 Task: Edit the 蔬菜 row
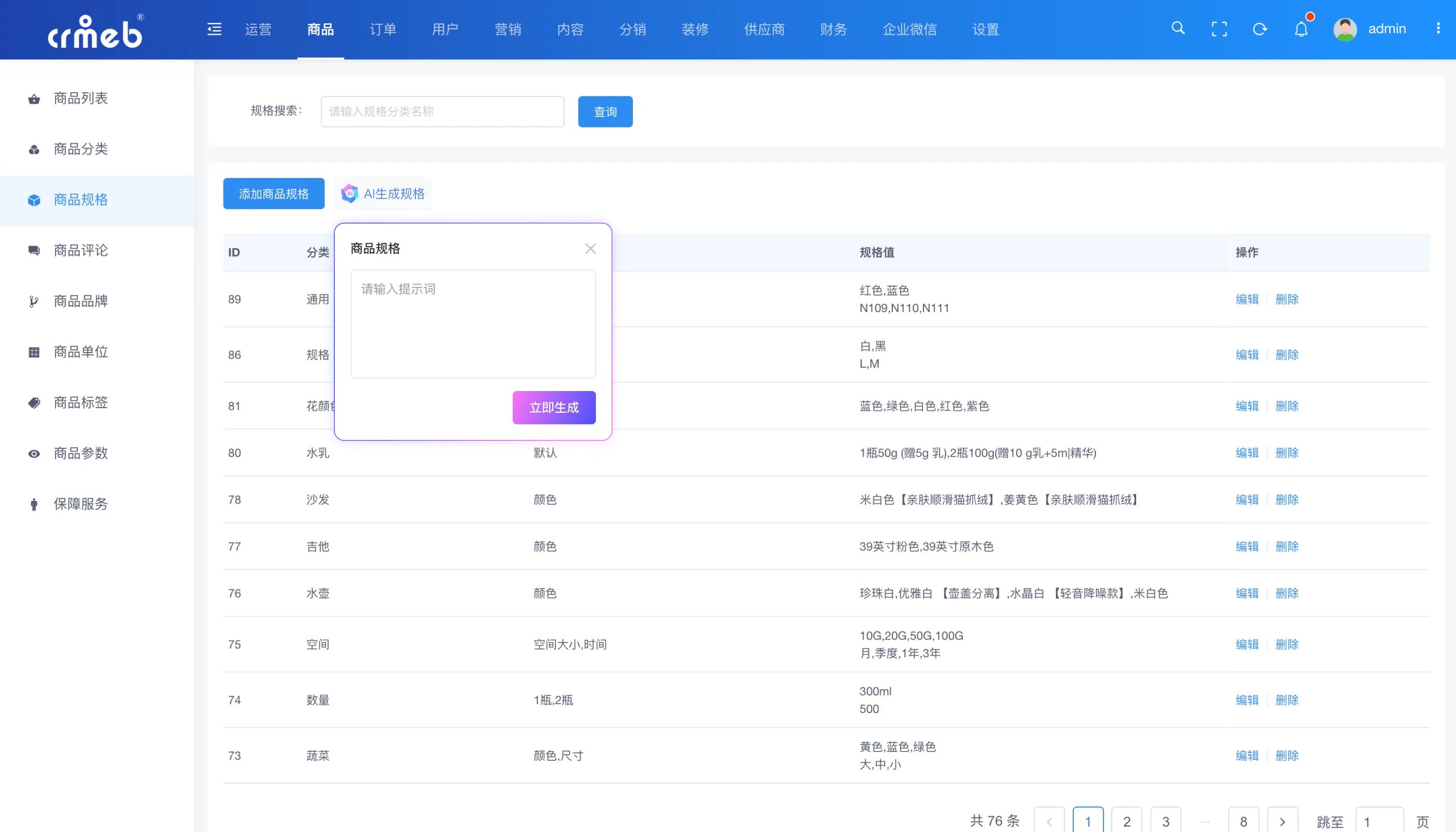coord(1247,756)
